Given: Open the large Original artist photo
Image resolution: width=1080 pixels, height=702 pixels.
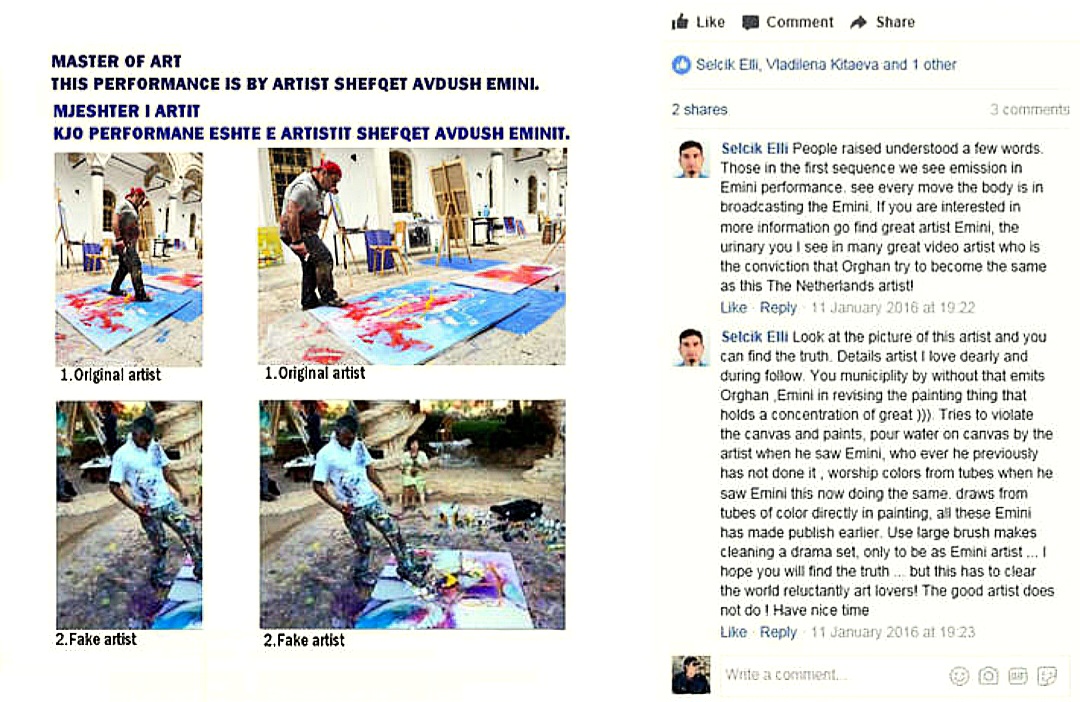Looking at the screenshot, I should pyautogui.click(x=412, y=256).
